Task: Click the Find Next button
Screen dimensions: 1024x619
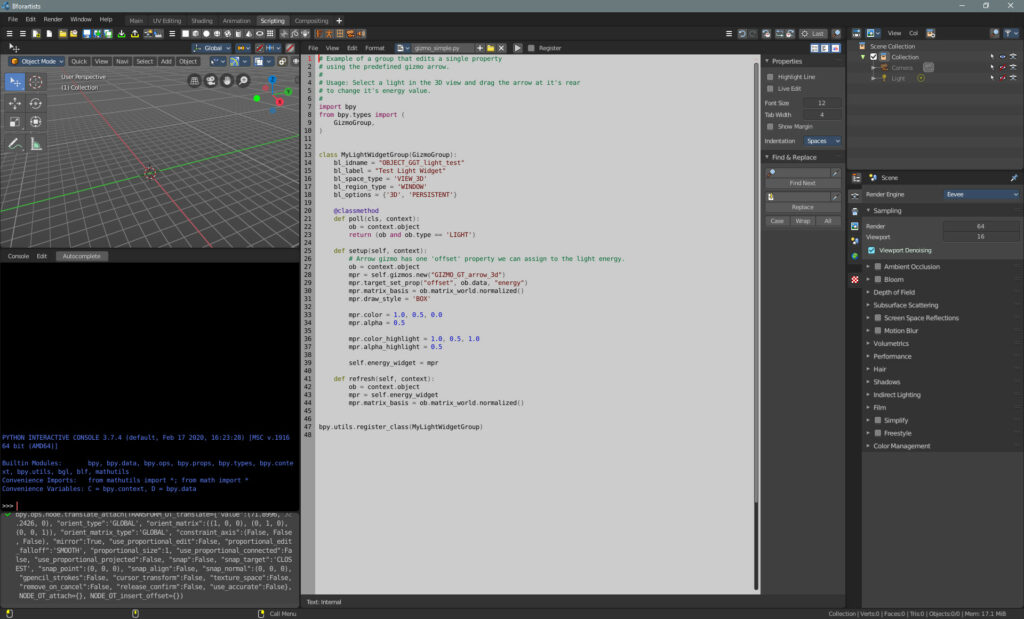Action: (x=802, y=183)
